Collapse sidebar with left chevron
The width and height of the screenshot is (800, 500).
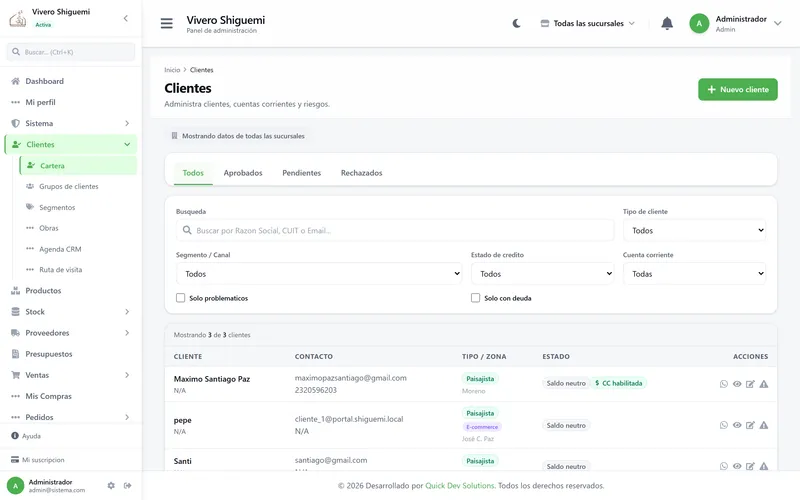pos(126,18)
